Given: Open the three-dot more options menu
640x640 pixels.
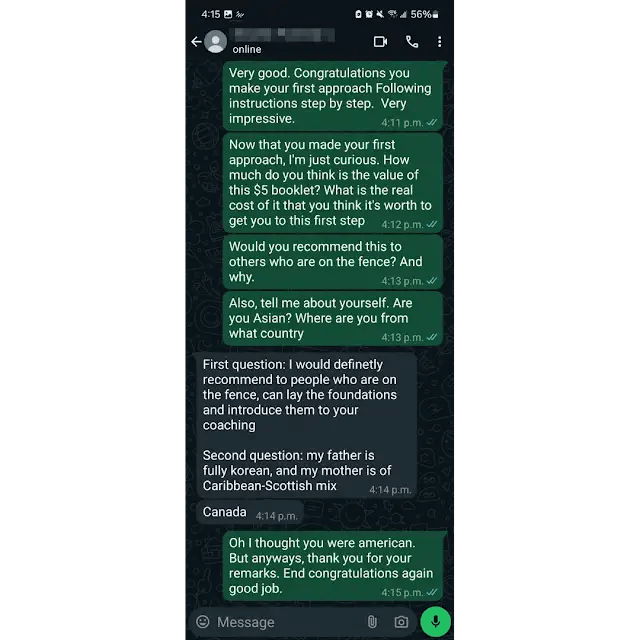Looking at the screenshot, I should click(439, 42).
